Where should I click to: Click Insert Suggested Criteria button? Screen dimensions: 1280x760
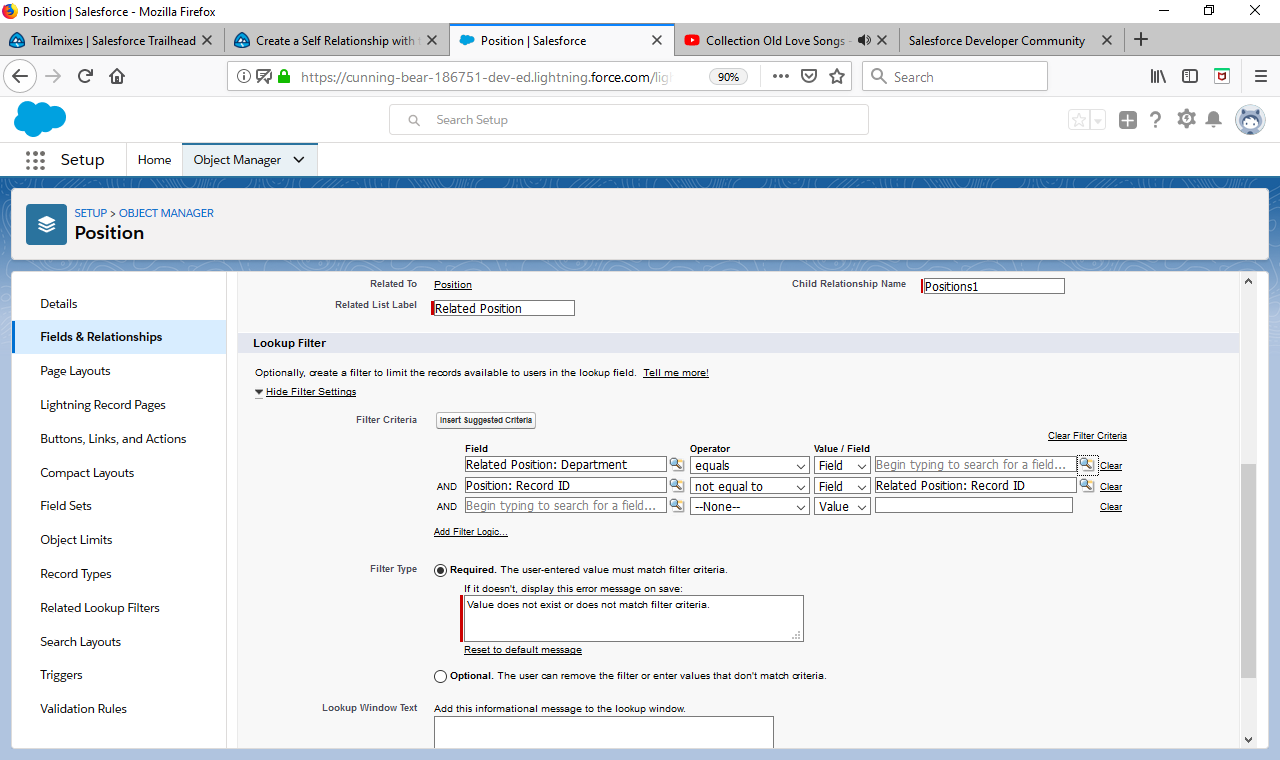[486, 420]
